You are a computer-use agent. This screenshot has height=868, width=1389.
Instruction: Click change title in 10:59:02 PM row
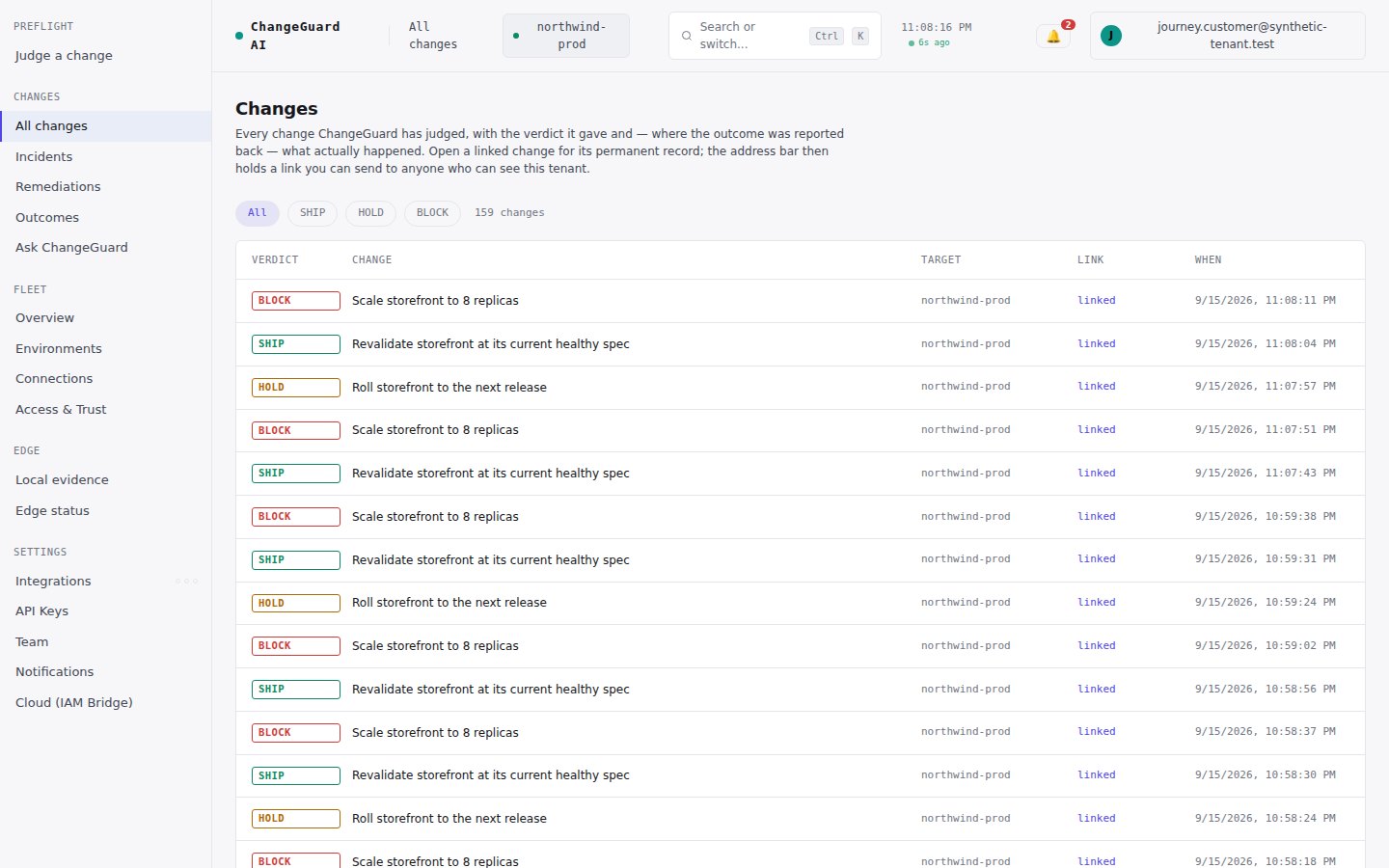point(435,646)
